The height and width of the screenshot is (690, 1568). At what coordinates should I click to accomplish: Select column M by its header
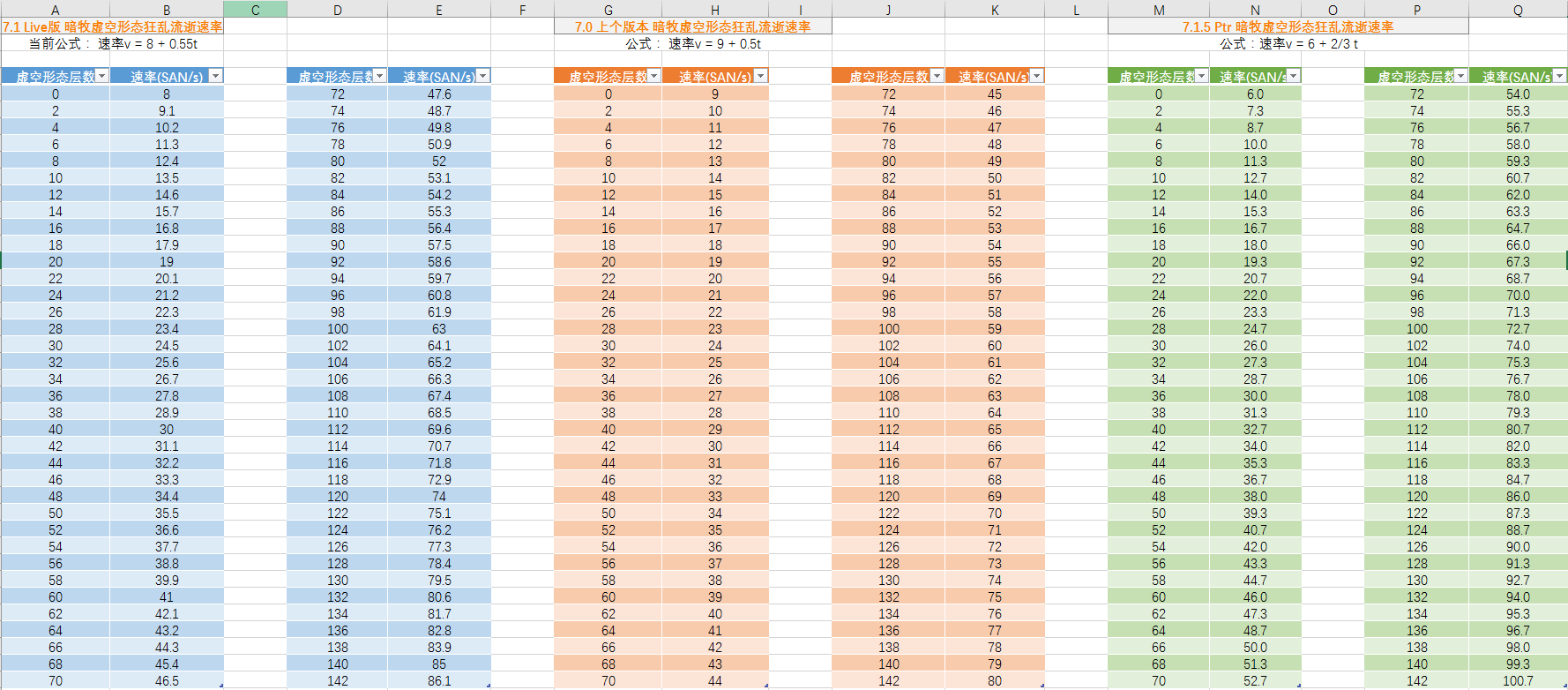click(x=1159, y=10)
